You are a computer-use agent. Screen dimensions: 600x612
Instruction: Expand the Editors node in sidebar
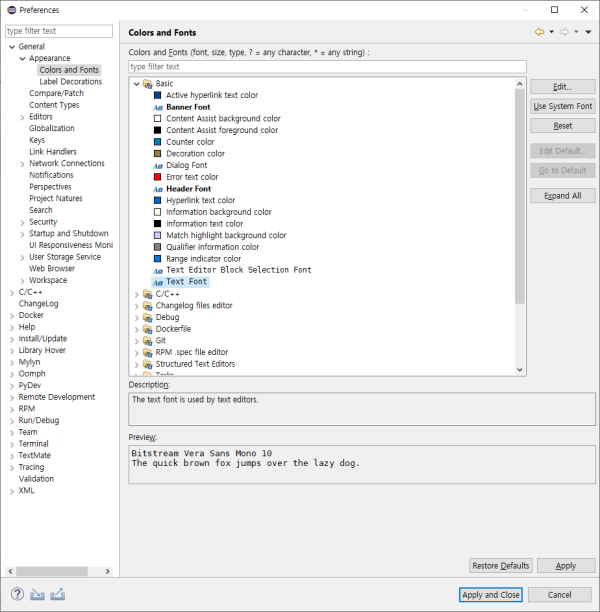(21, 117)
